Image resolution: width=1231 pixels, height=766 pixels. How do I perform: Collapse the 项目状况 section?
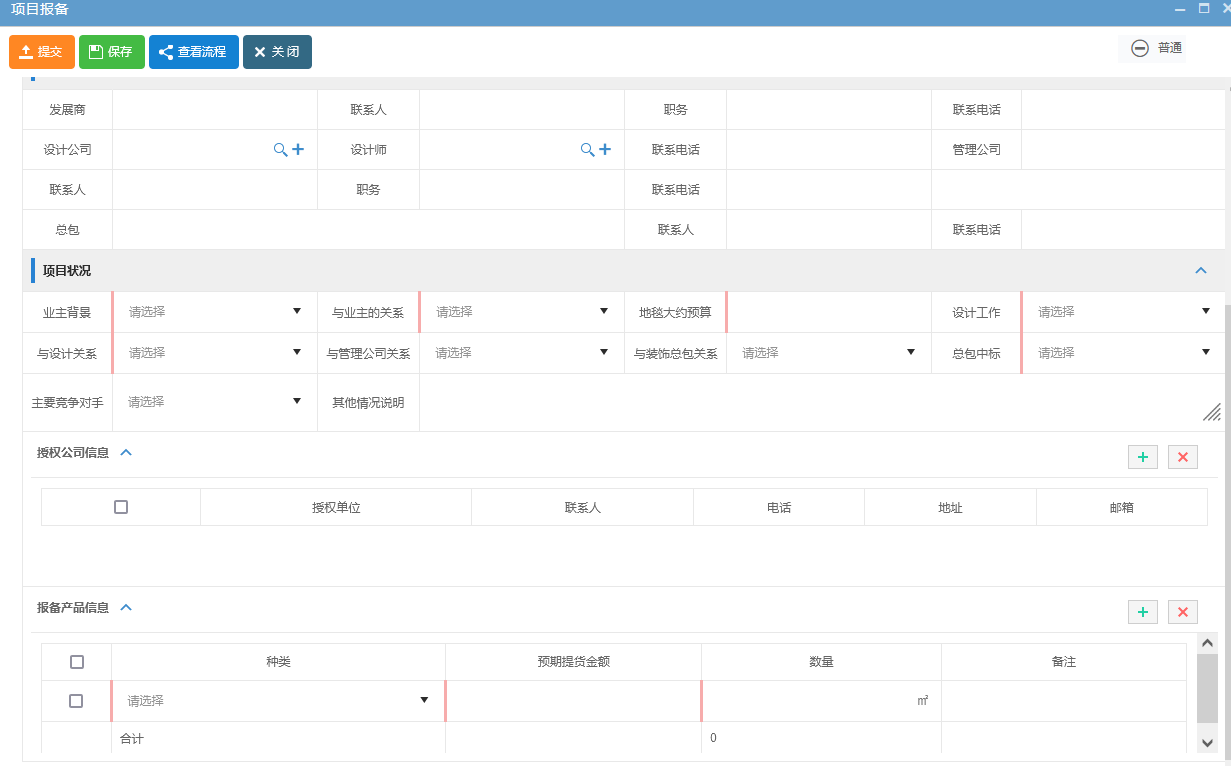coord(1201,270)
